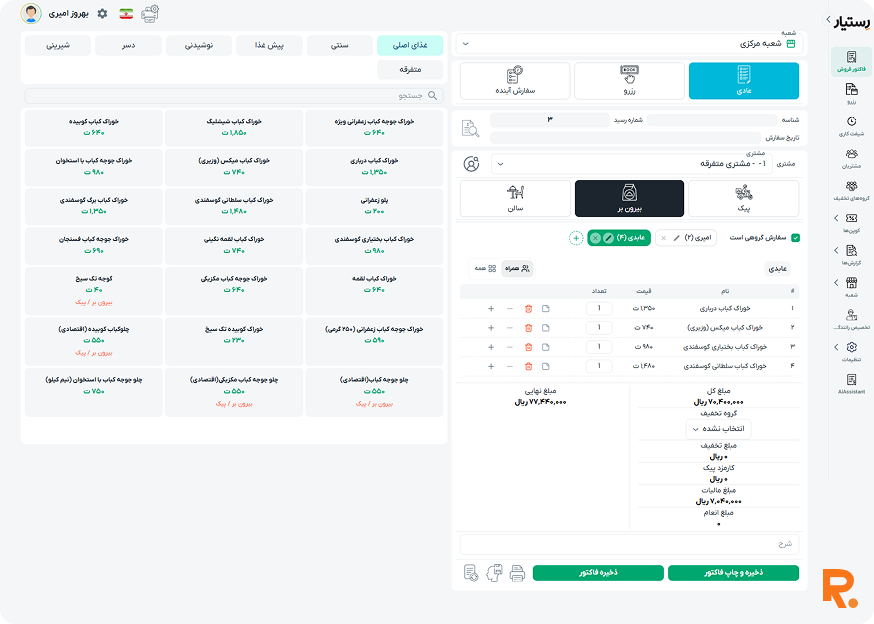Select the سنتی category tab
874x624 pixels.
pos(339,45)
